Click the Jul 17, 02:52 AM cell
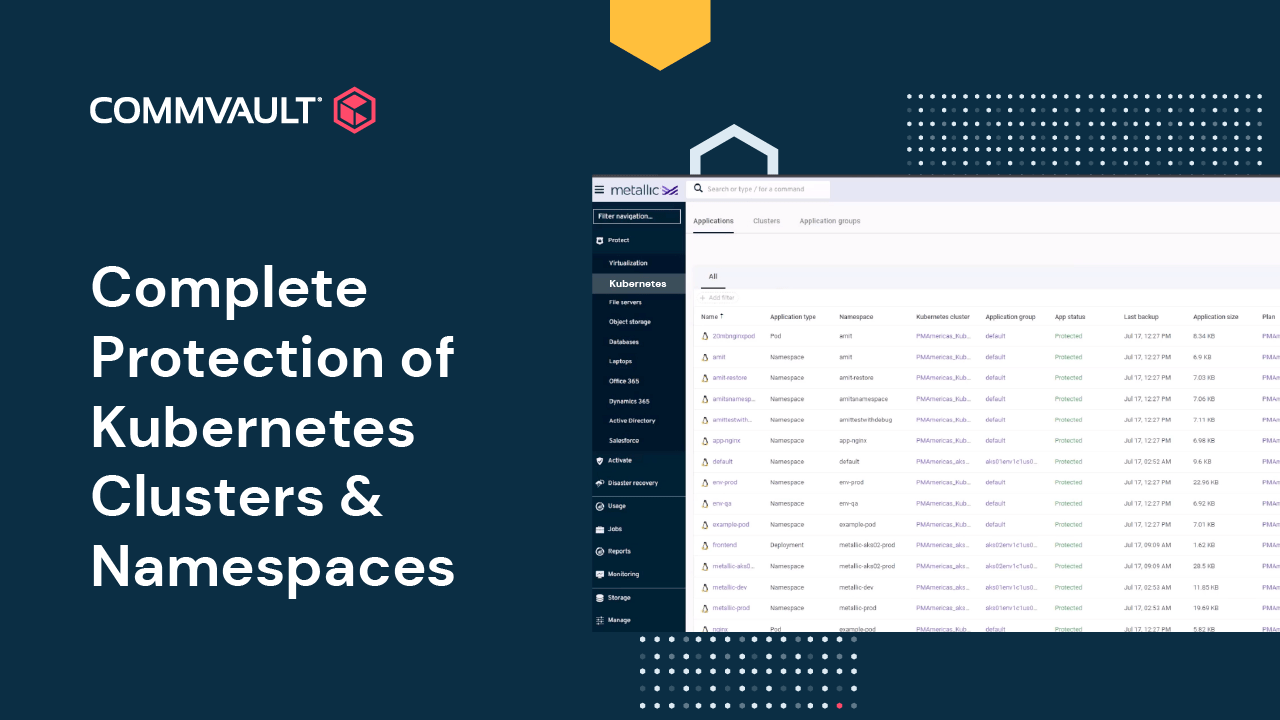 click(x=1147, y=462)
